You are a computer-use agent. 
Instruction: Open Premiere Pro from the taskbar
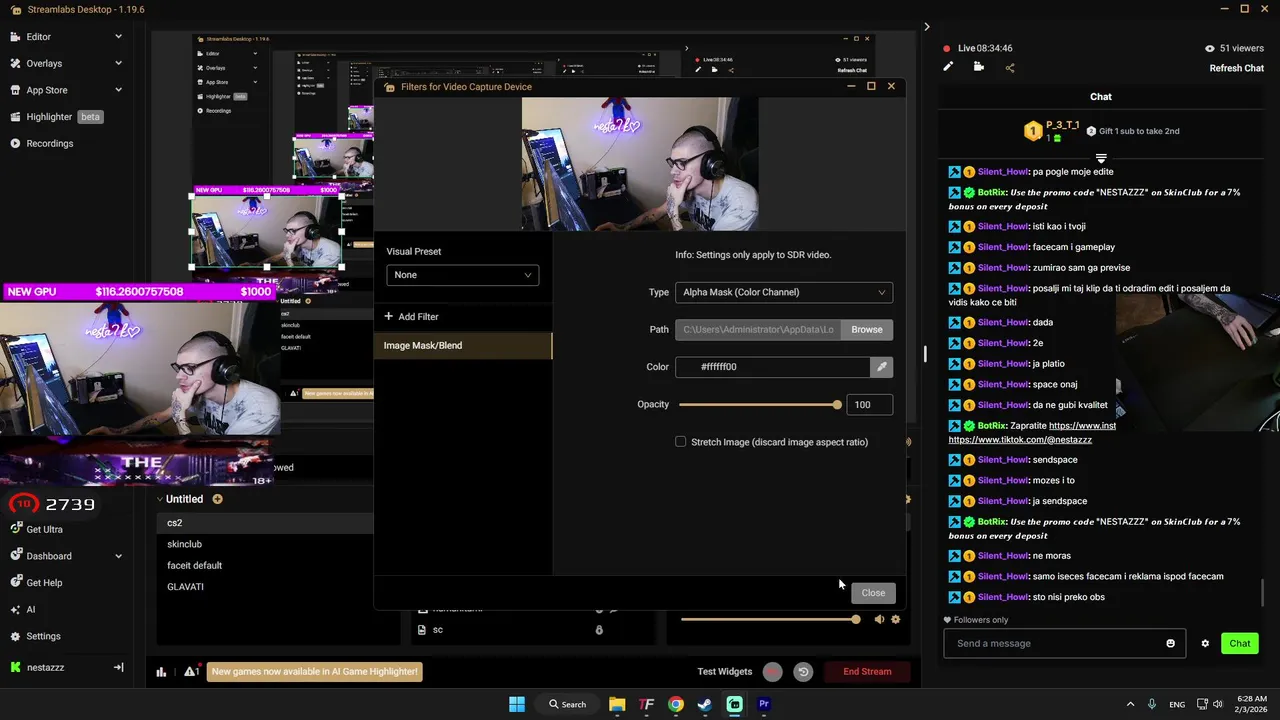764,704
